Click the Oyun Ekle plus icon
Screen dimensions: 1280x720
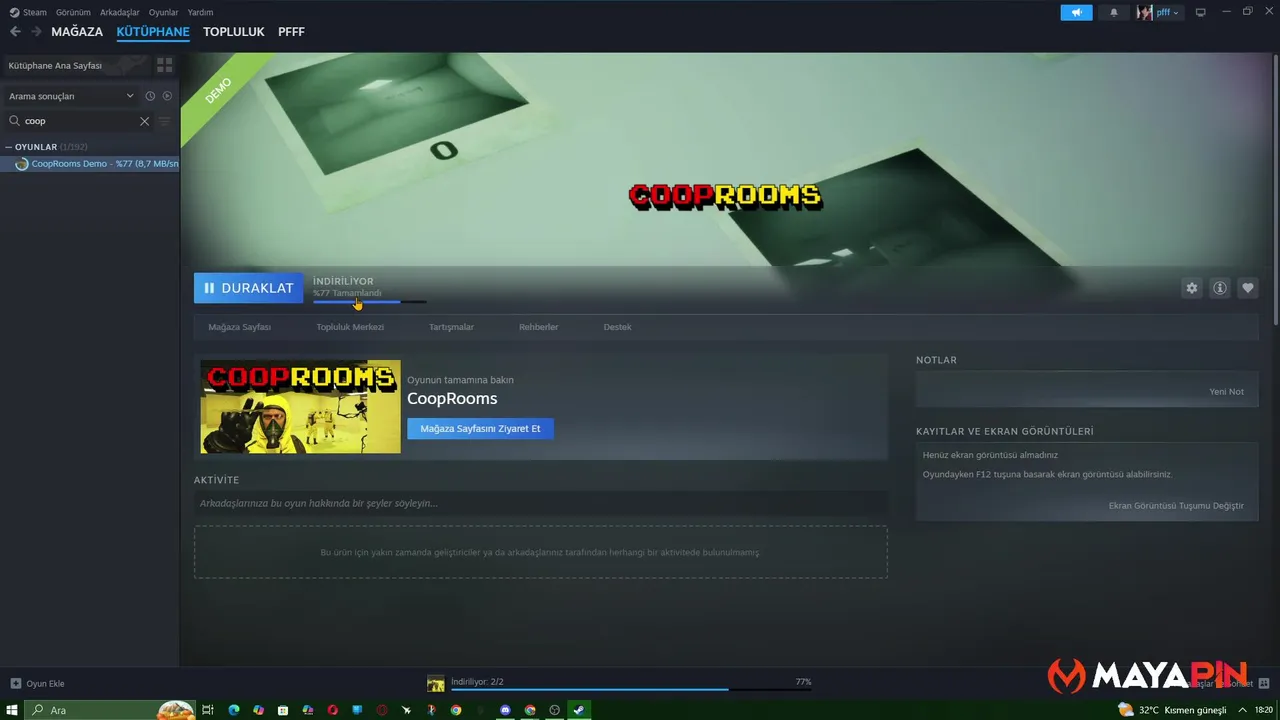point(15,683)
